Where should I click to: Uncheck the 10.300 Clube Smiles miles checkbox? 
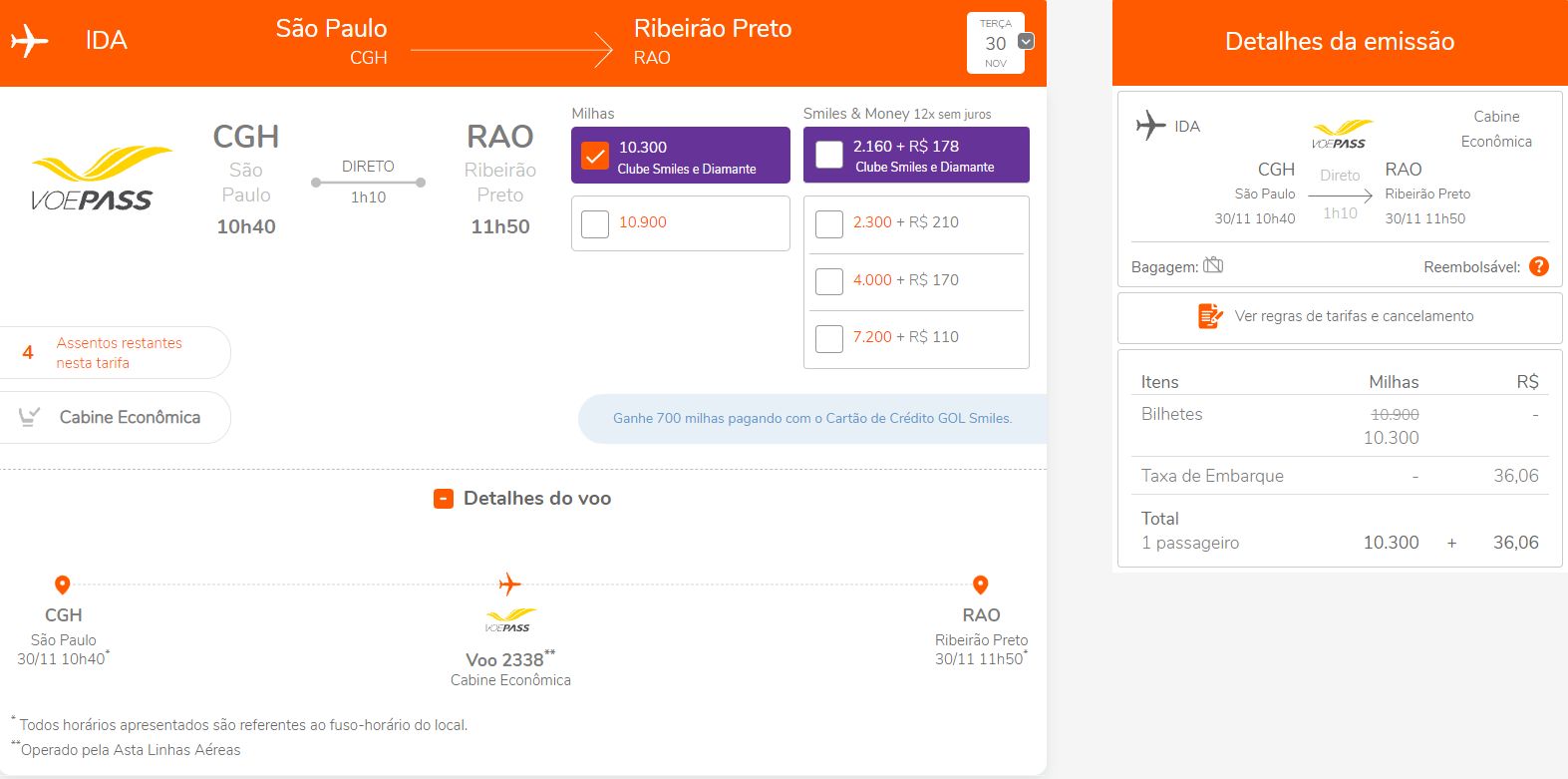click(x=595, y=157)
